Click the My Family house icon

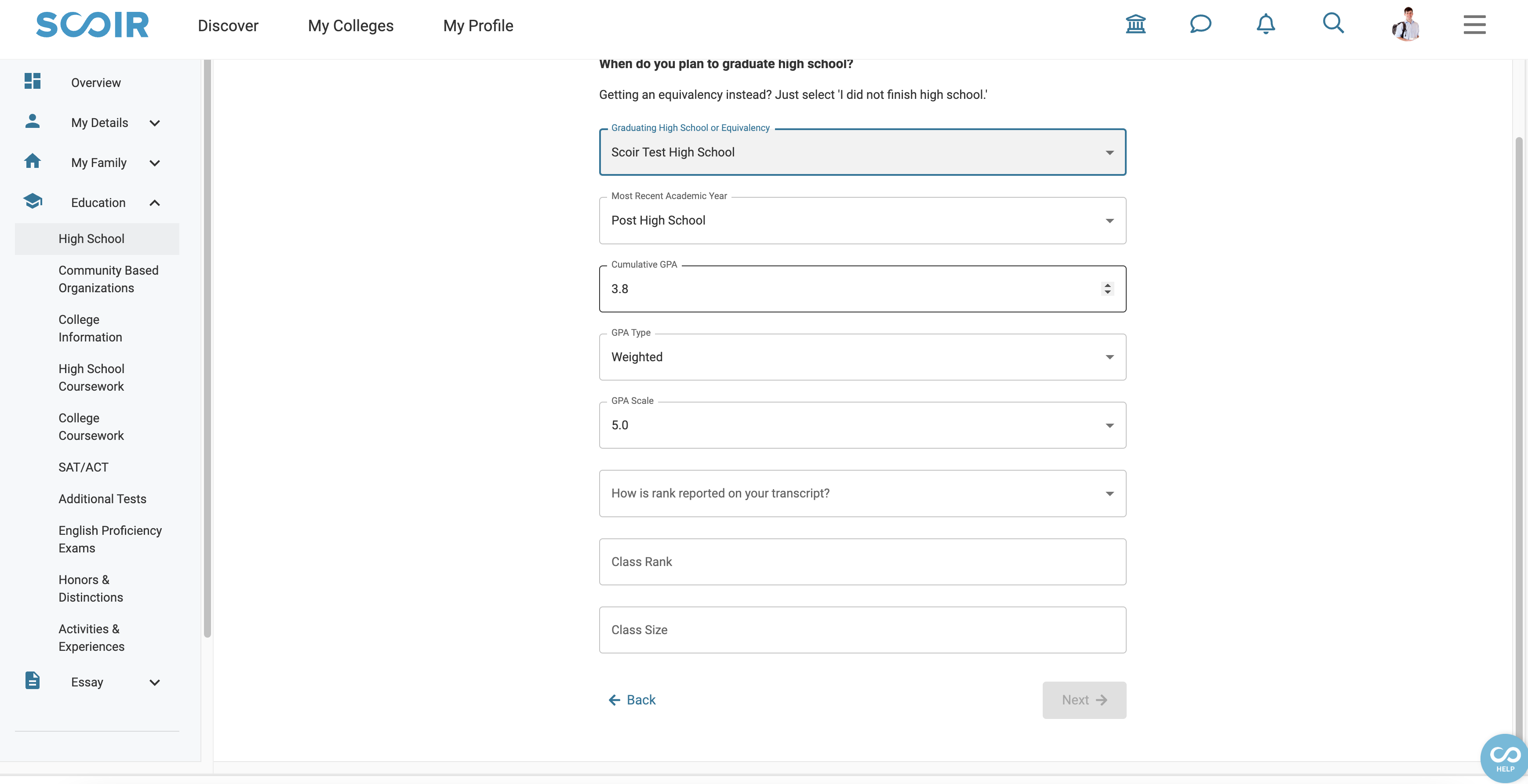click(33, 161)
